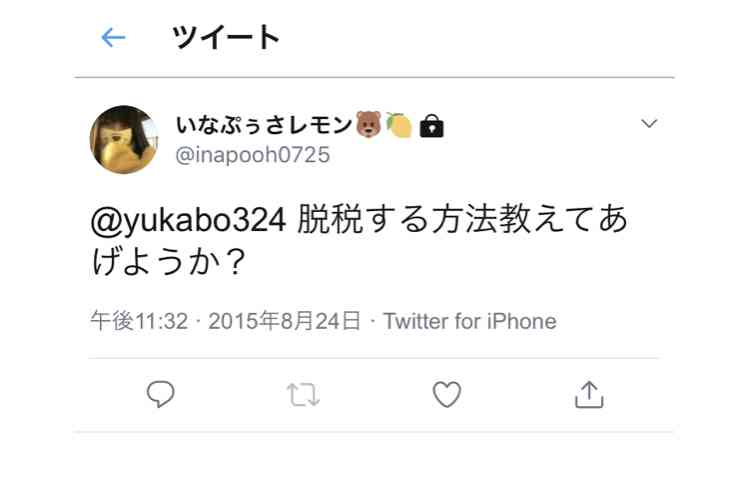Like the tweet with heart icon
Viewport: 750px width, 493px height.
point(447,394)
